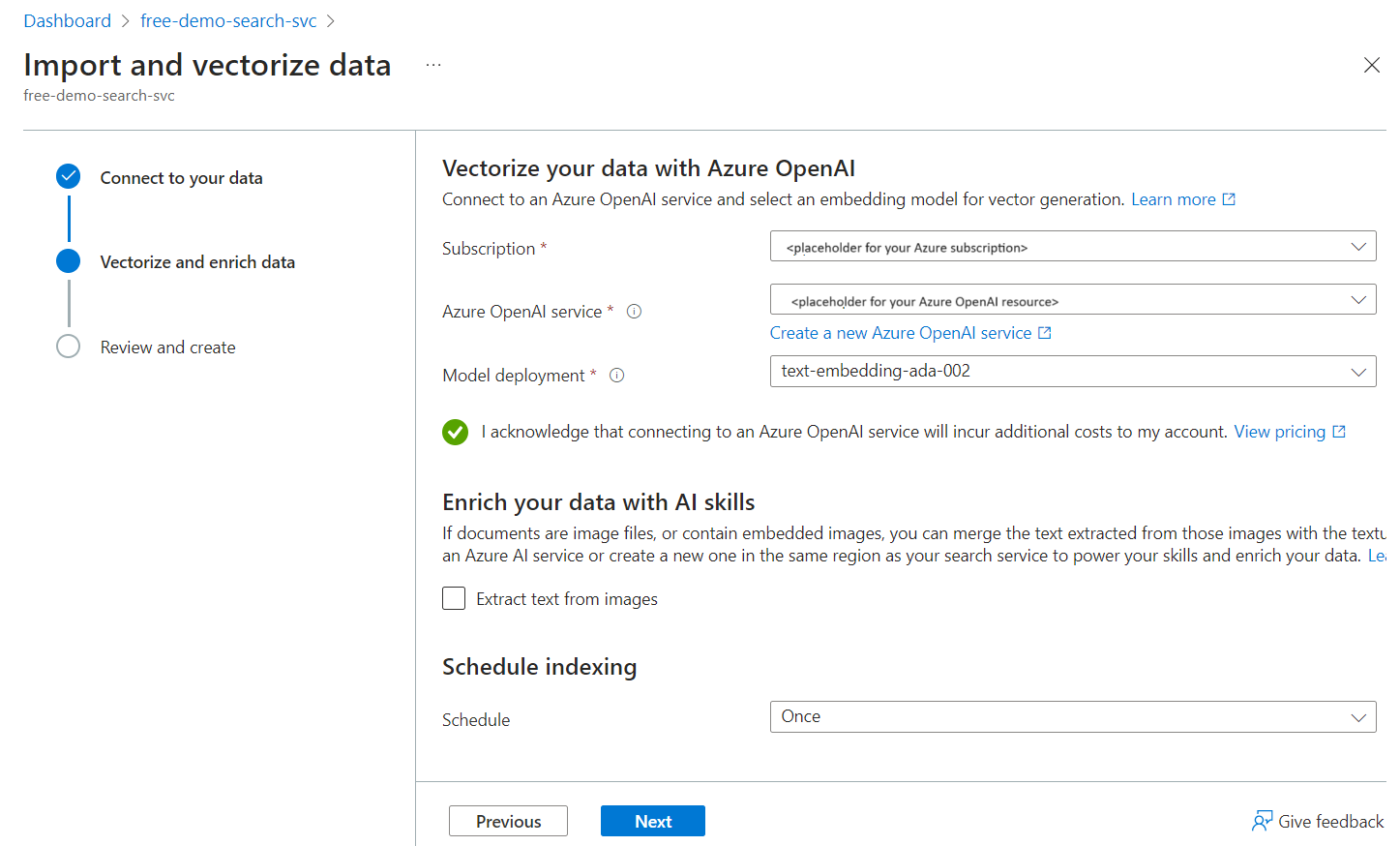The width and height of the screenshot is (1400, 846).
Task: Click the Azure OpenAI service info icon
Action: coord(634,312)
